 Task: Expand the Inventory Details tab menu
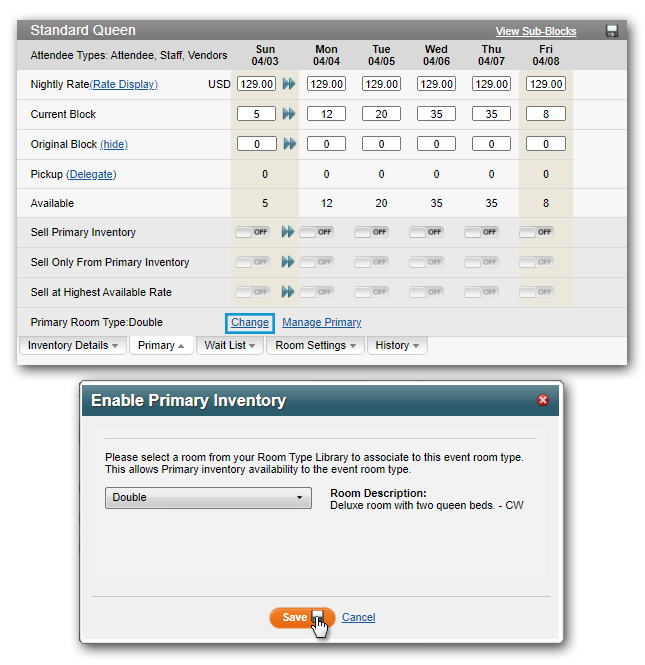[74, 346]
